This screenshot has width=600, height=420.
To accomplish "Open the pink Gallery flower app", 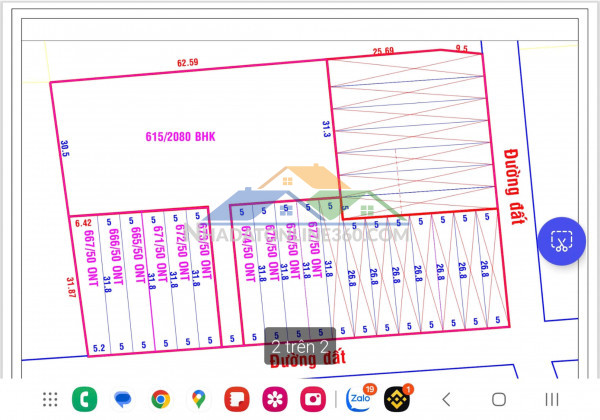I will 275,399.
